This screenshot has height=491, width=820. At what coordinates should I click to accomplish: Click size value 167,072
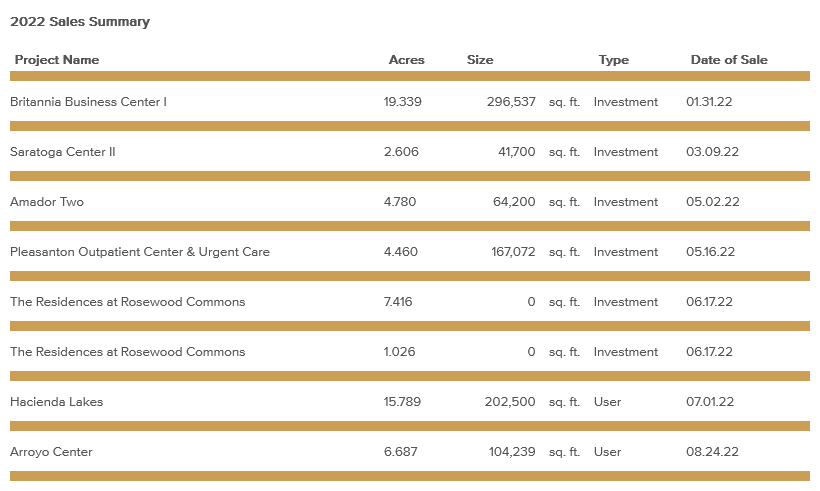click(x=513, y=252)
